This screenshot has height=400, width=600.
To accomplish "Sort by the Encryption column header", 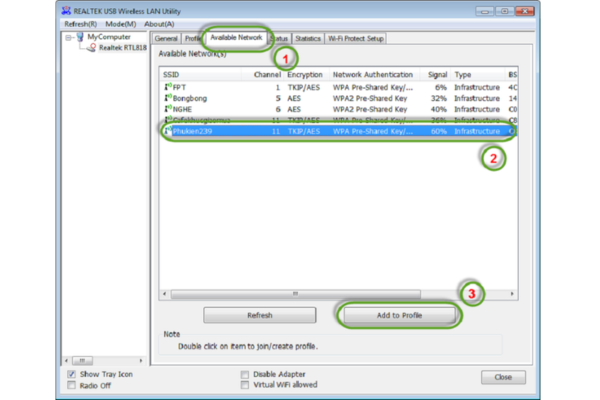I will [307, 75].
